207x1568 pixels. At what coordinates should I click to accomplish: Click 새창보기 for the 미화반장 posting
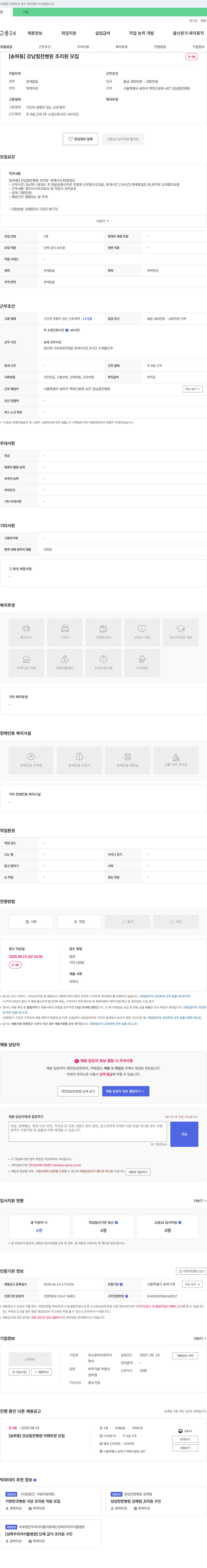click(185, 1448)
